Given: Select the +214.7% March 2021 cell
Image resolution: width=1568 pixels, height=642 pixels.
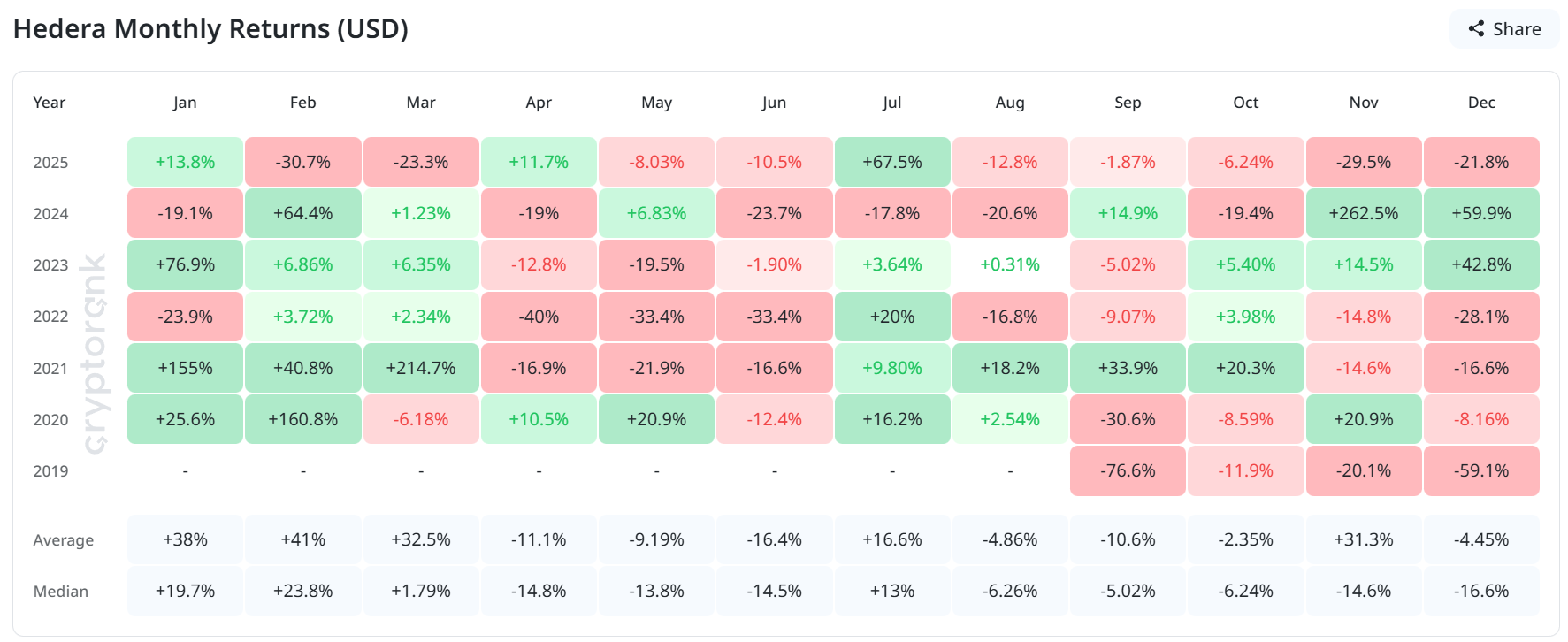Looking at the screenshot, I should (421, 367).
